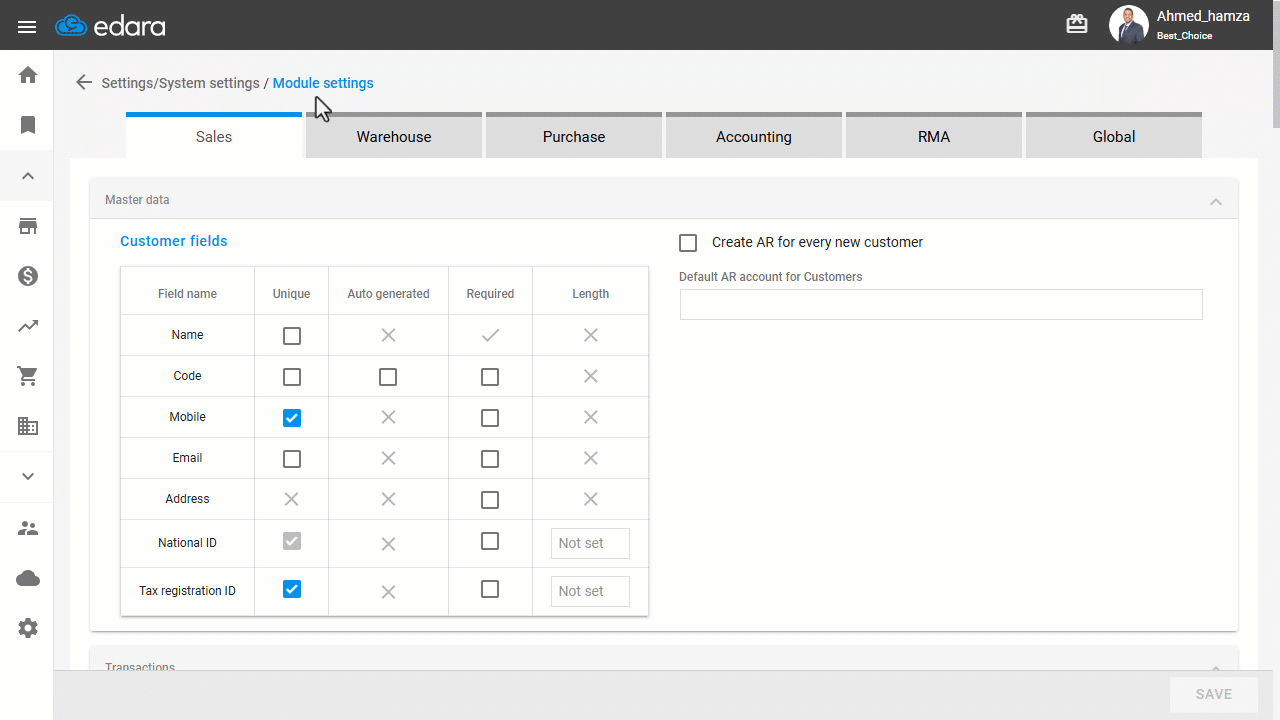Click the Module settings breadcrumb link
Screen dimensions: 1280x720
click(323, 83)
